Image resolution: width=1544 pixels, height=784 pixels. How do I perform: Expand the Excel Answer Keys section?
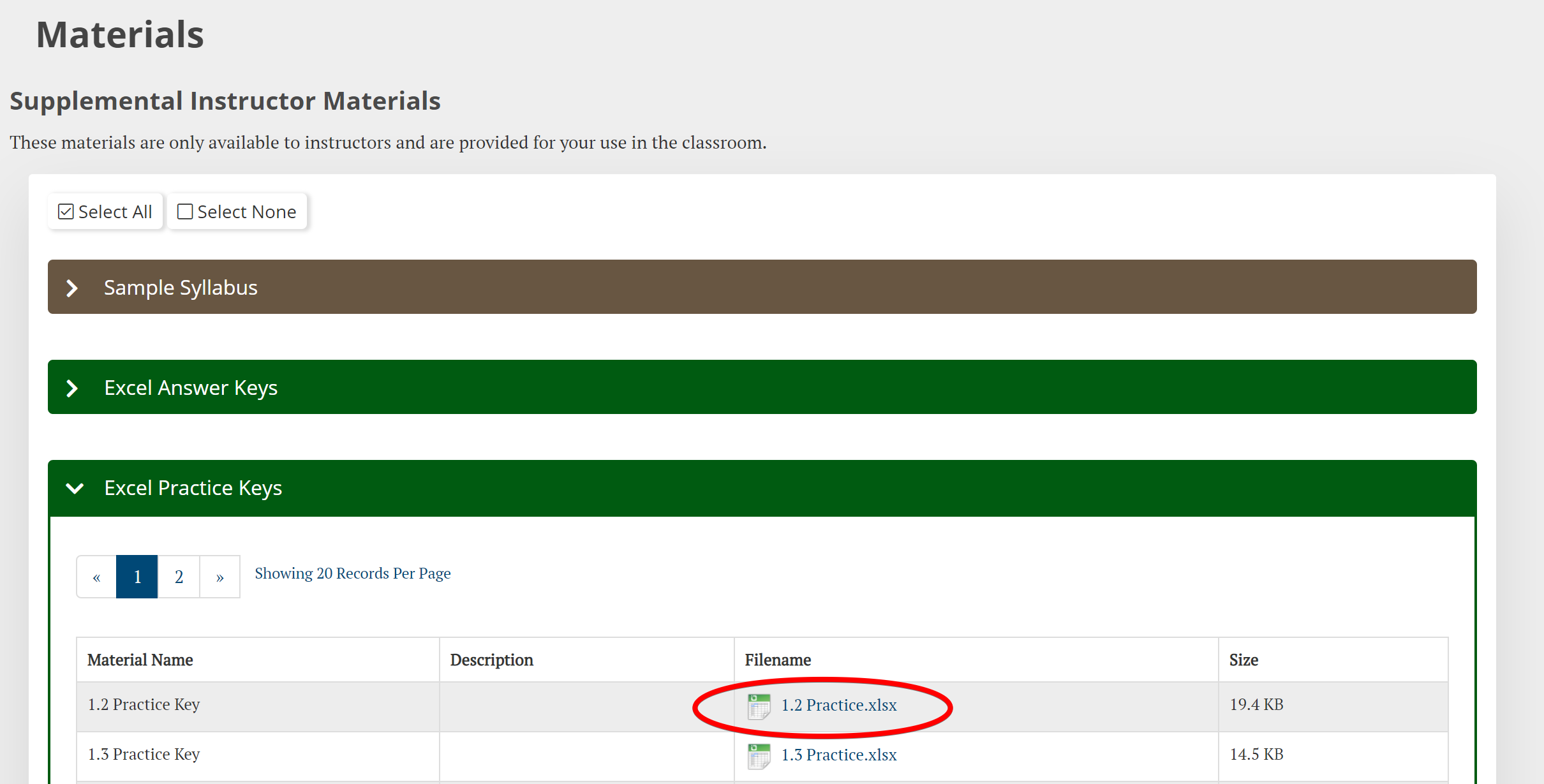click(191, 388)
